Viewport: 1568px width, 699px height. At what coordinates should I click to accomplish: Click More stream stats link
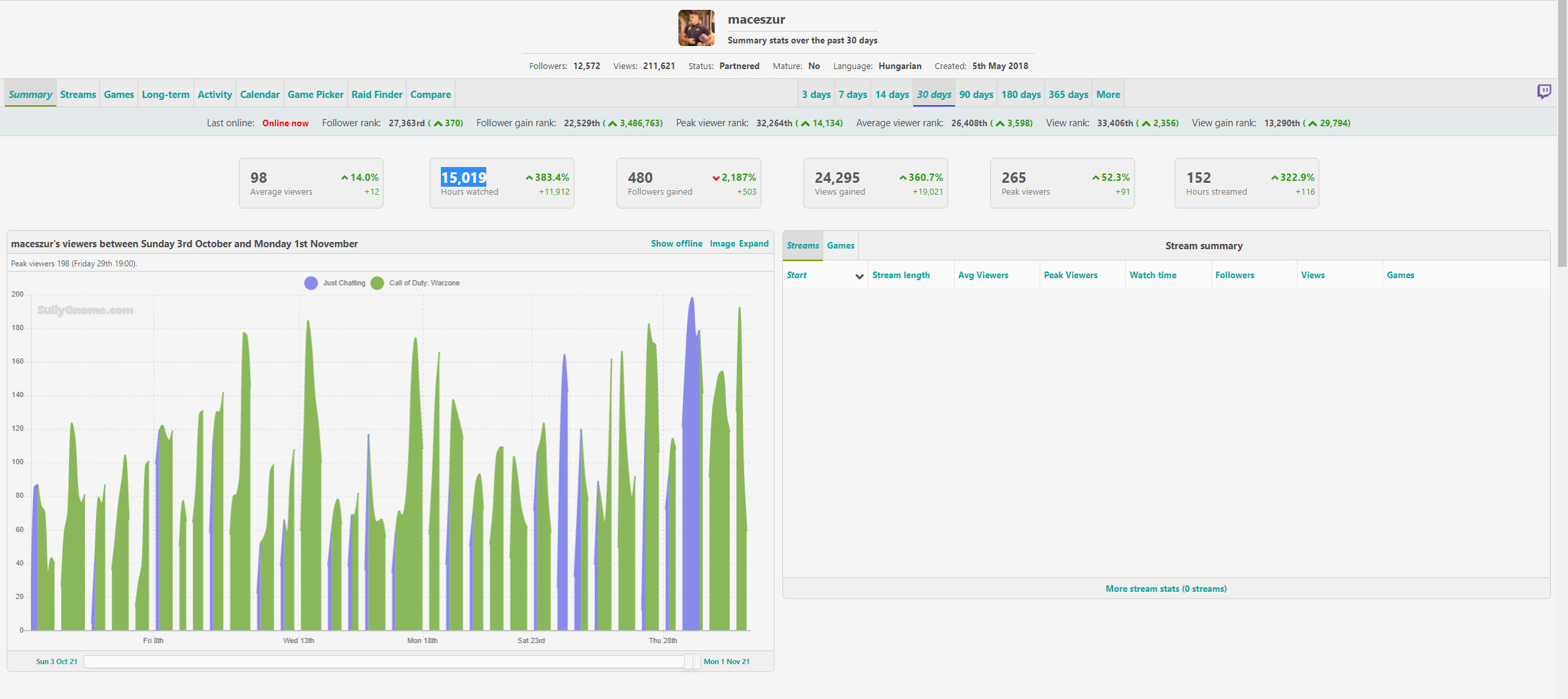(1165, 589)
